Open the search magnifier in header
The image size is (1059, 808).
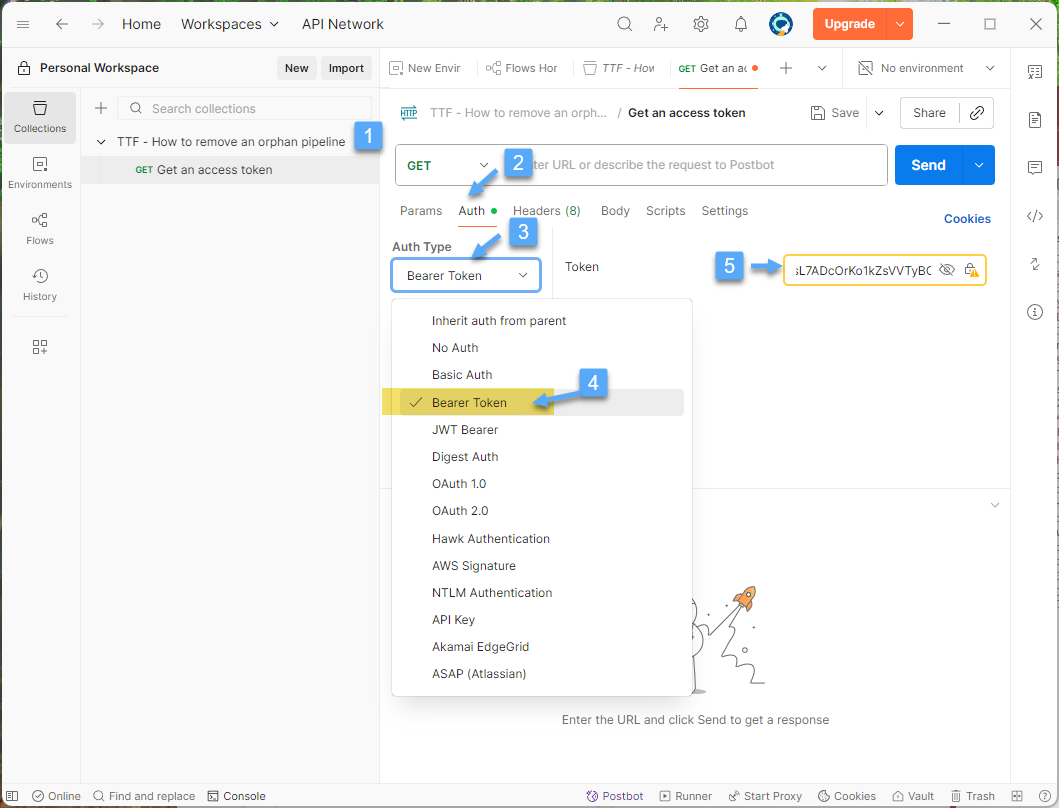(x=625, y=24)
